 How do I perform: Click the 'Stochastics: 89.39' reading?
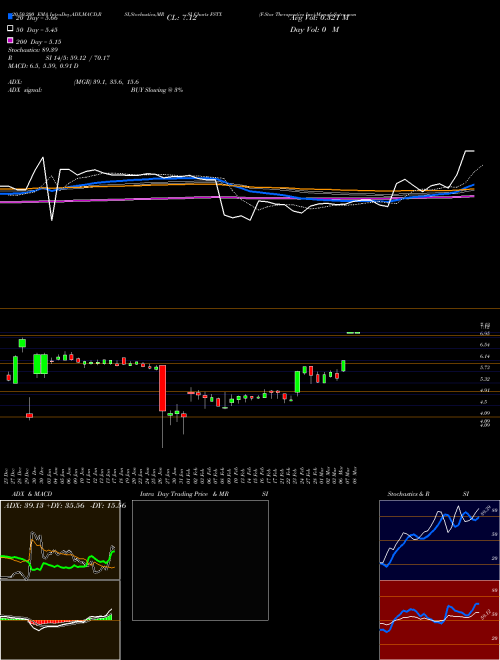[x=32, y=50]
